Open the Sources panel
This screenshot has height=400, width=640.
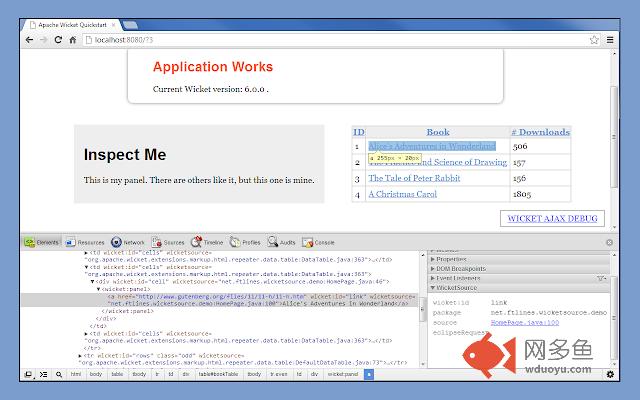[168, 242]
